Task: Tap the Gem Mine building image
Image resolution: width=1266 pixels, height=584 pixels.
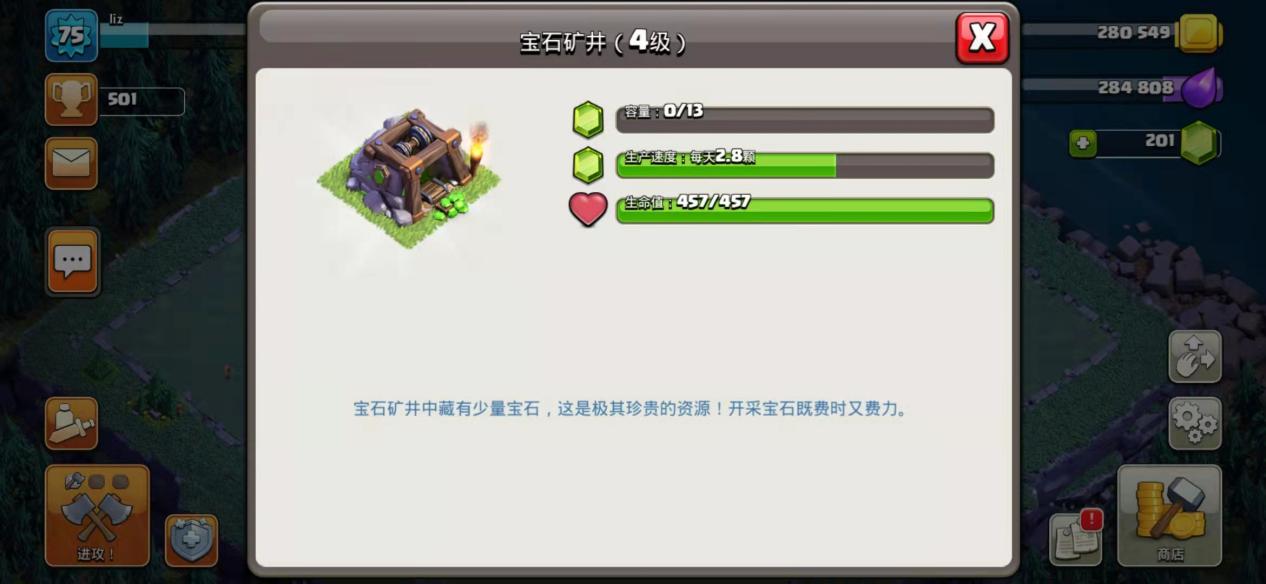Action: [x=410, y=178]
